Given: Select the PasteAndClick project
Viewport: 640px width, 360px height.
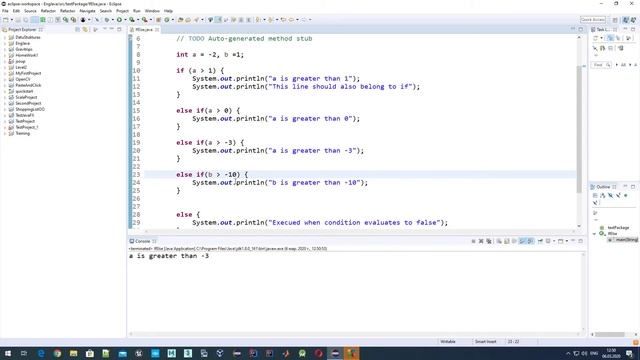Looking at the screenshot, I should [28, 85].
